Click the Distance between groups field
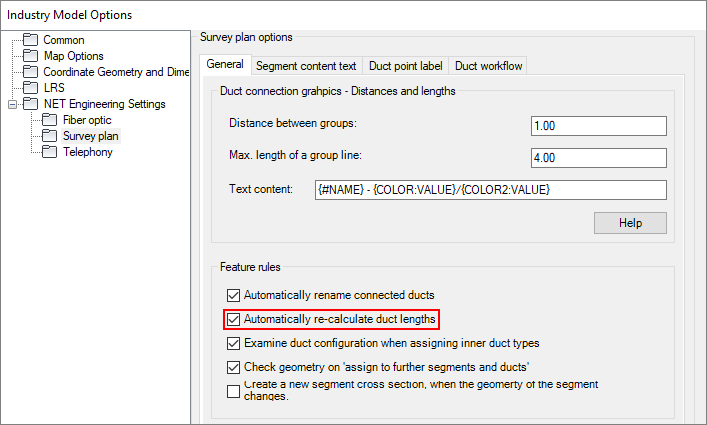This screenshot has width=707, height=425. point(598,125)
